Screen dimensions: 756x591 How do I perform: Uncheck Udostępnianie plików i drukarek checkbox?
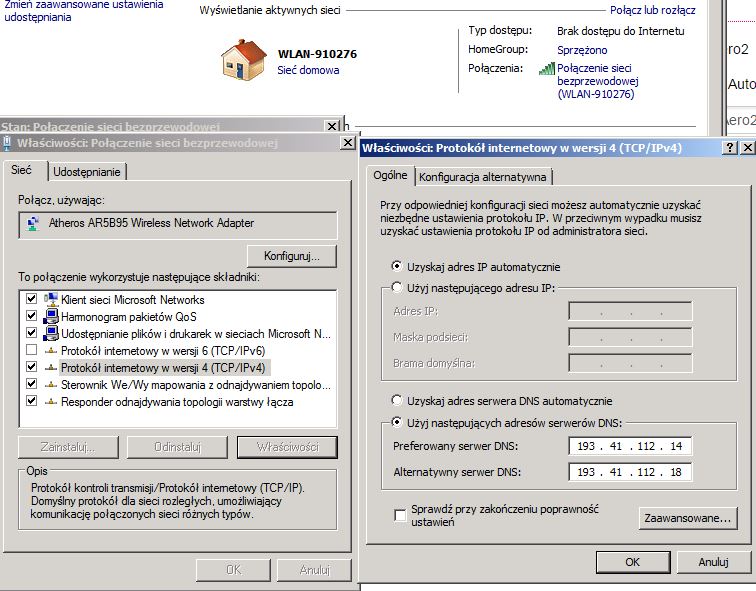click(x=32, y=334)
